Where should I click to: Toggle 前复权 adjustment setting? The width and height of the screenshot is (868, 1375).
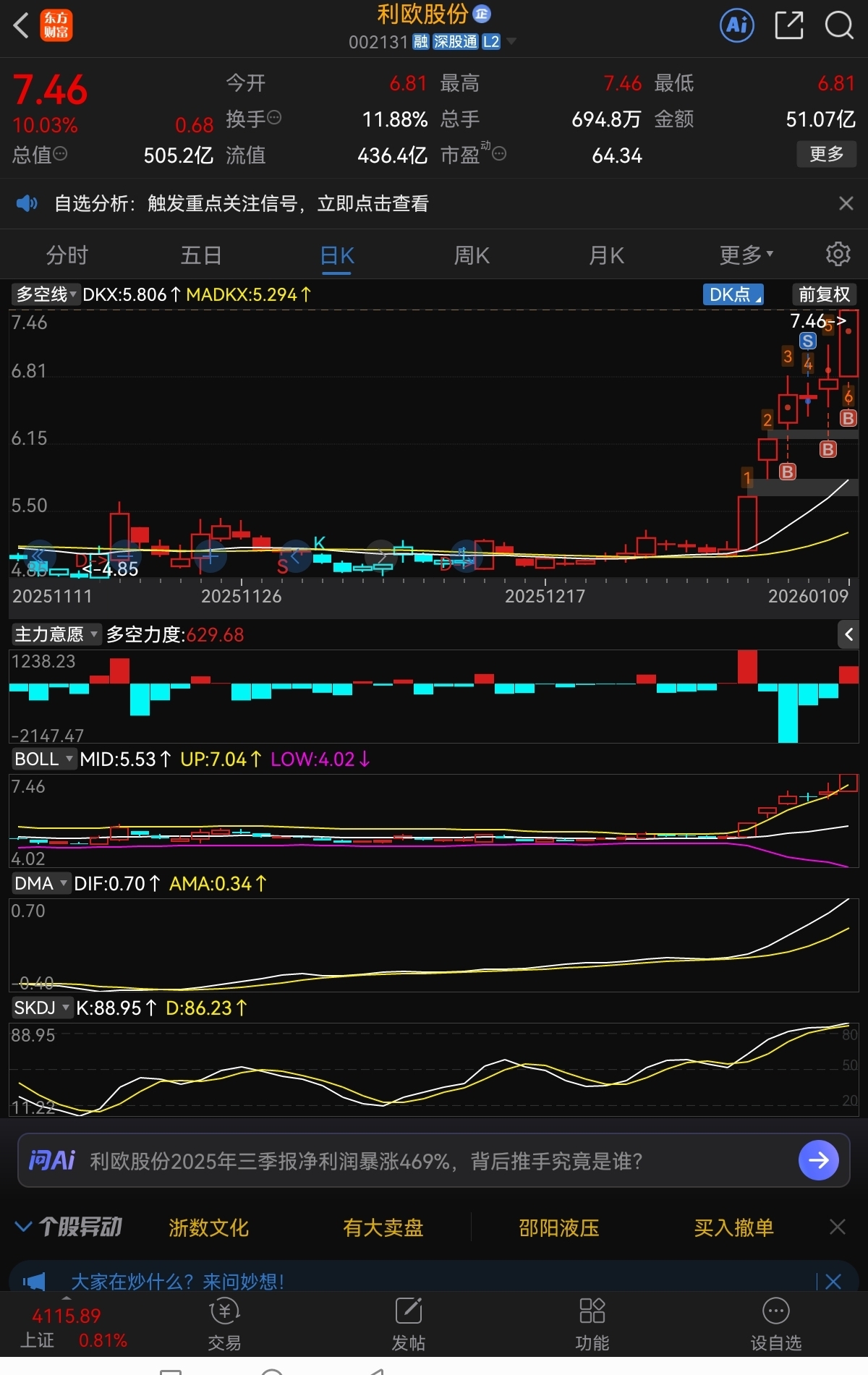(824, 294)
